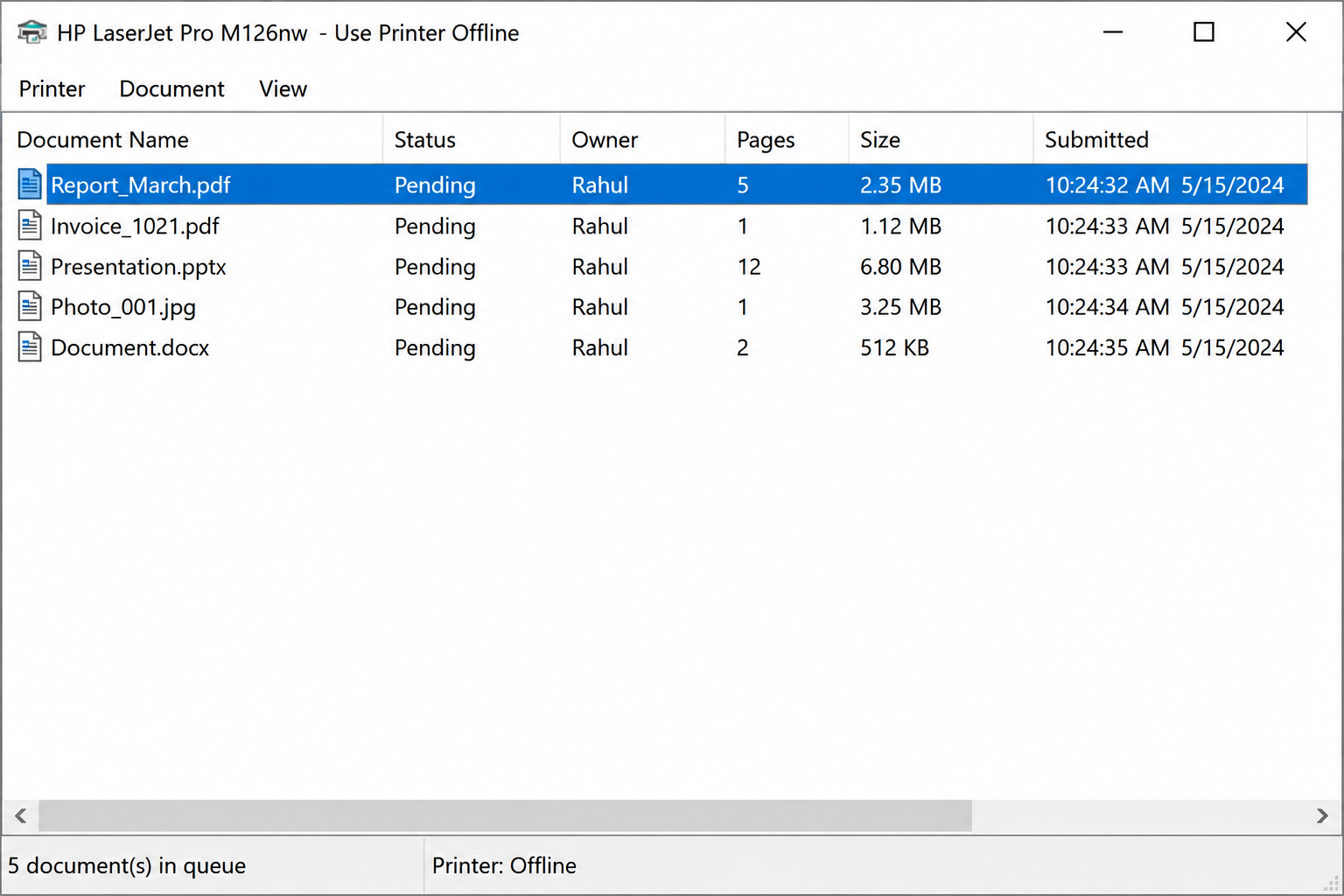Select the Invoice_1021.pdf file name

pos(135,227)
